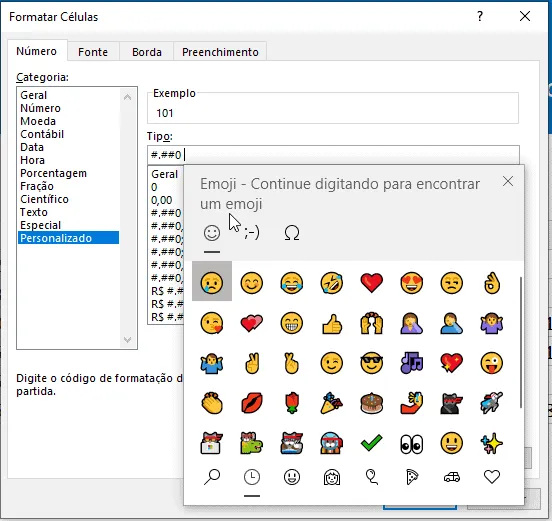This screenshot has width=552, height=521.
Task: Insert the grinning teeth face emoji
Action: pos(292,323)
